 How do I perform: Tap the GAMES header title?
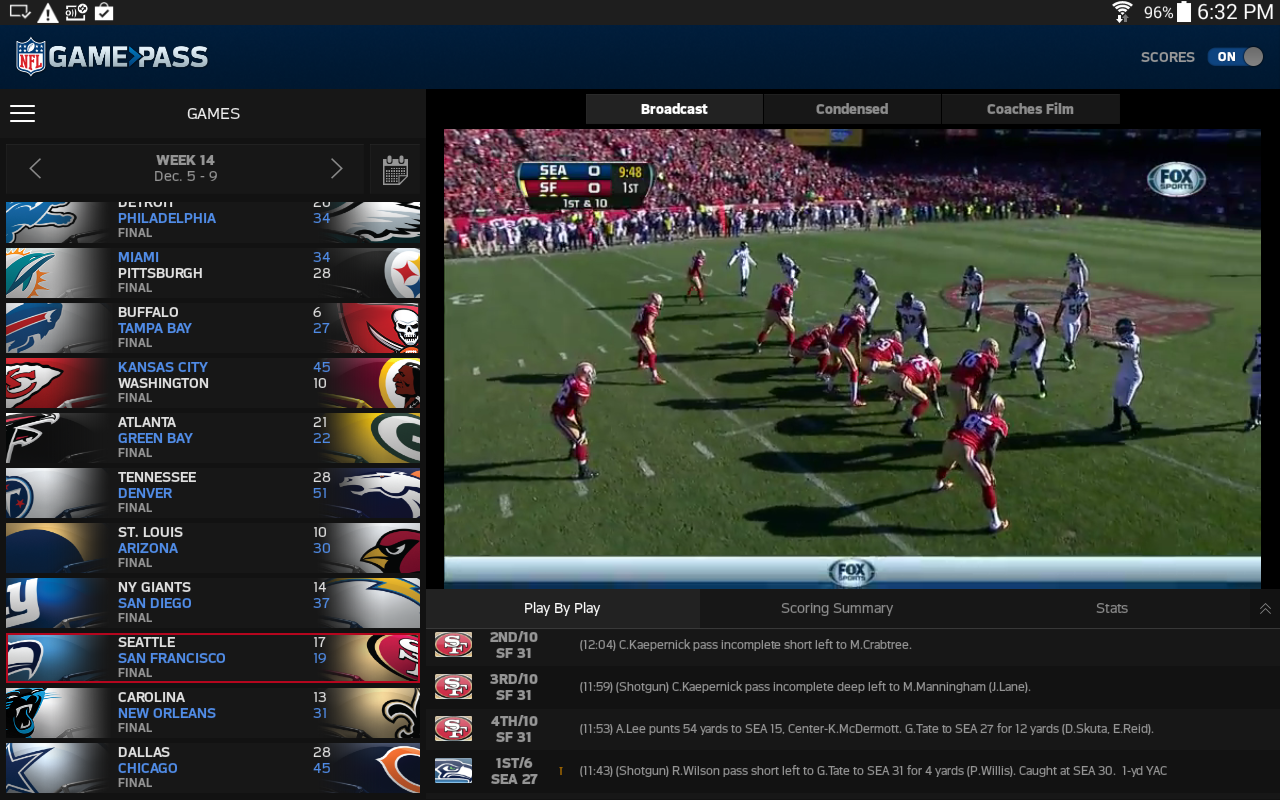point(213,114)
